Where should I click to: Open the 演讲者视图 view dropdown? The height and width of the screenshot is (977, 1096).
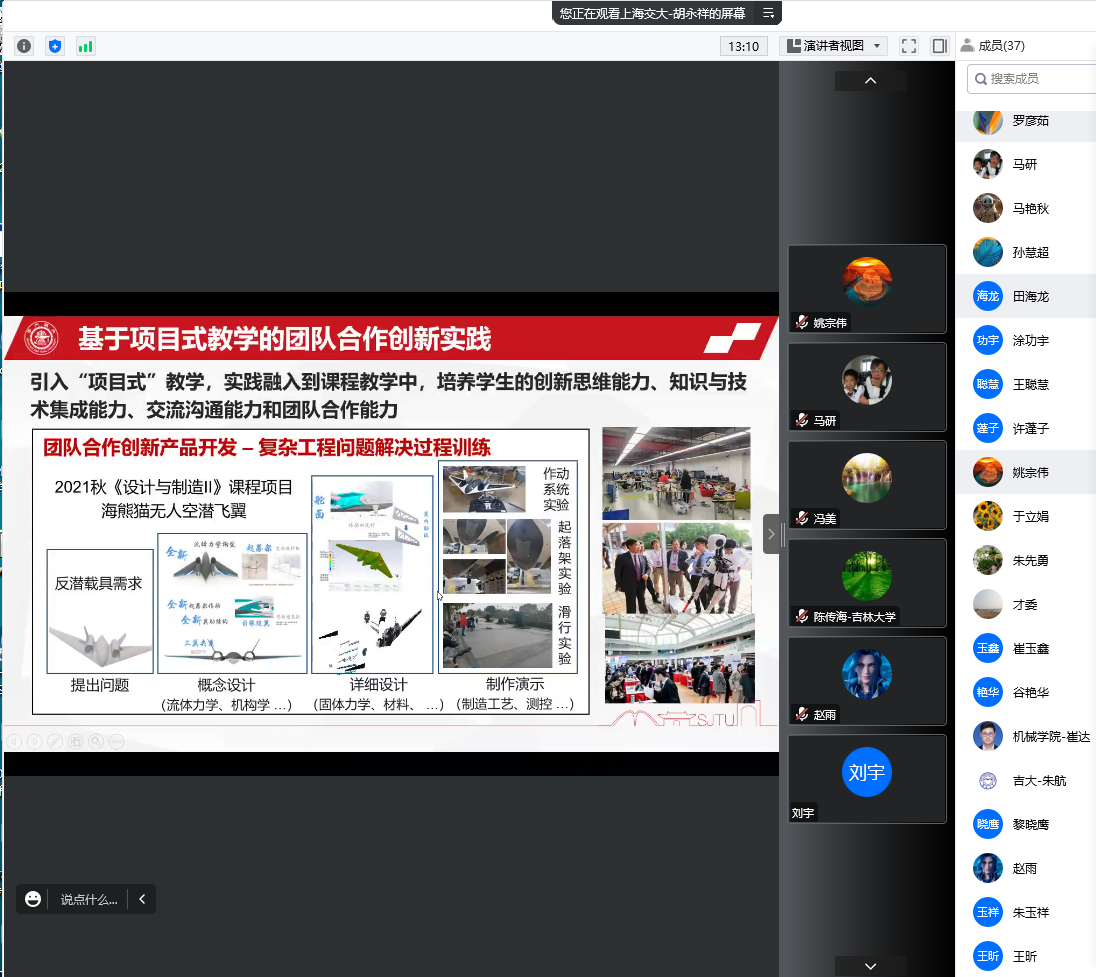tap(834, 46)
